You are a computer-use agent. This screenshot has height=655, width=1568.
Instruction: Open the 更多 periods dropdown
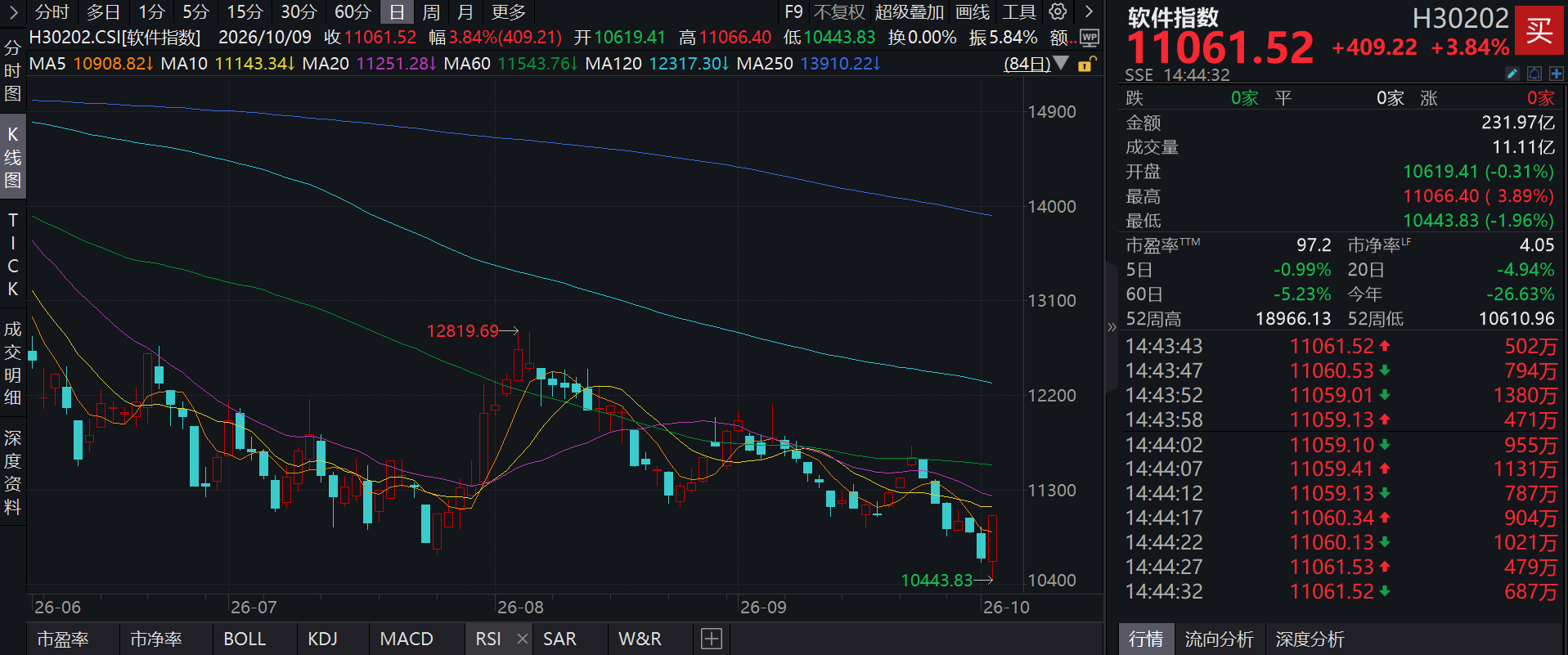point(509,11)
